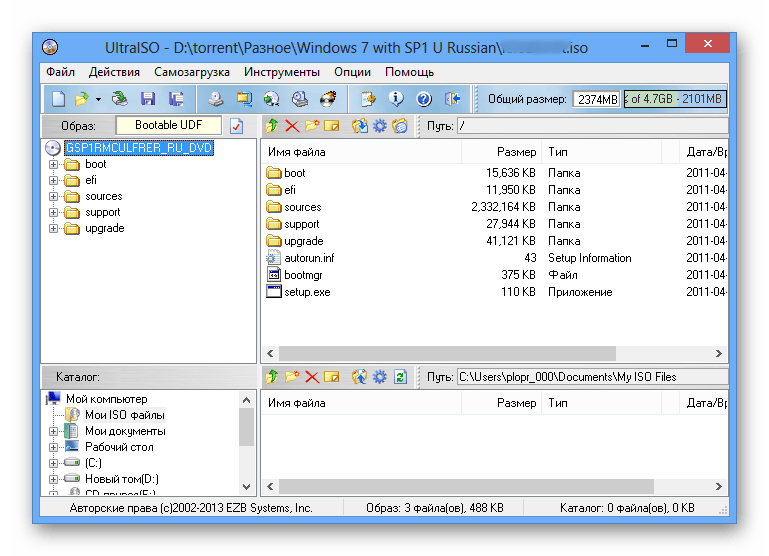Click the catalog file list horizontal scrollbar
This screenshot has width=769, height=556.
click(x=466, y=486)
